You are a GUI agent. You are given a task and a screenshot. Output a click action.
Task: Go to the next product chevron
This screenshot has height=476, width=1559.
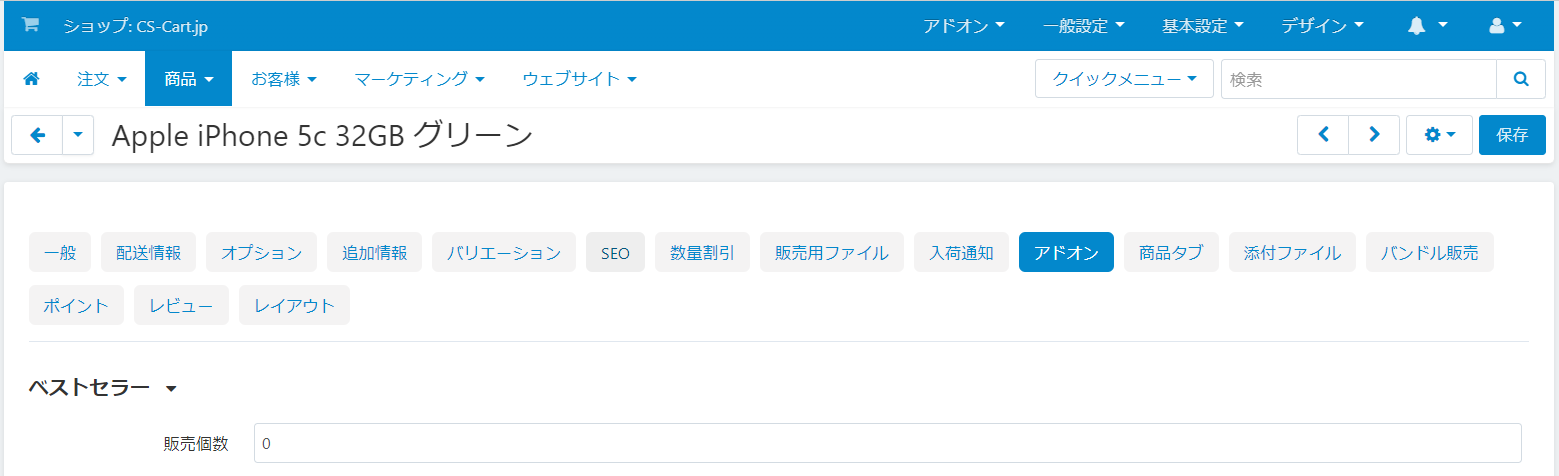point(1374,135)
